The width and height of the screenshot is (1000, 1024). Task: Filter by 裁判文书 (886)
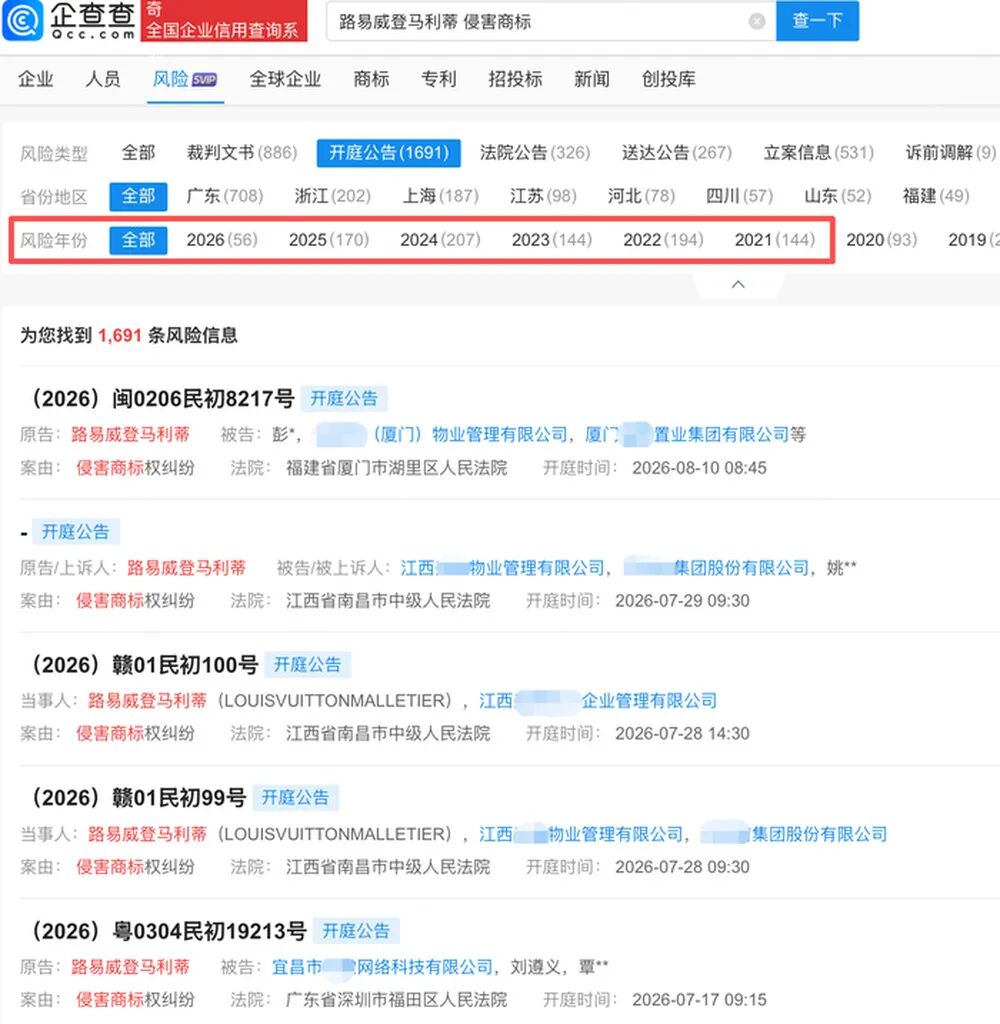(242, 153)
